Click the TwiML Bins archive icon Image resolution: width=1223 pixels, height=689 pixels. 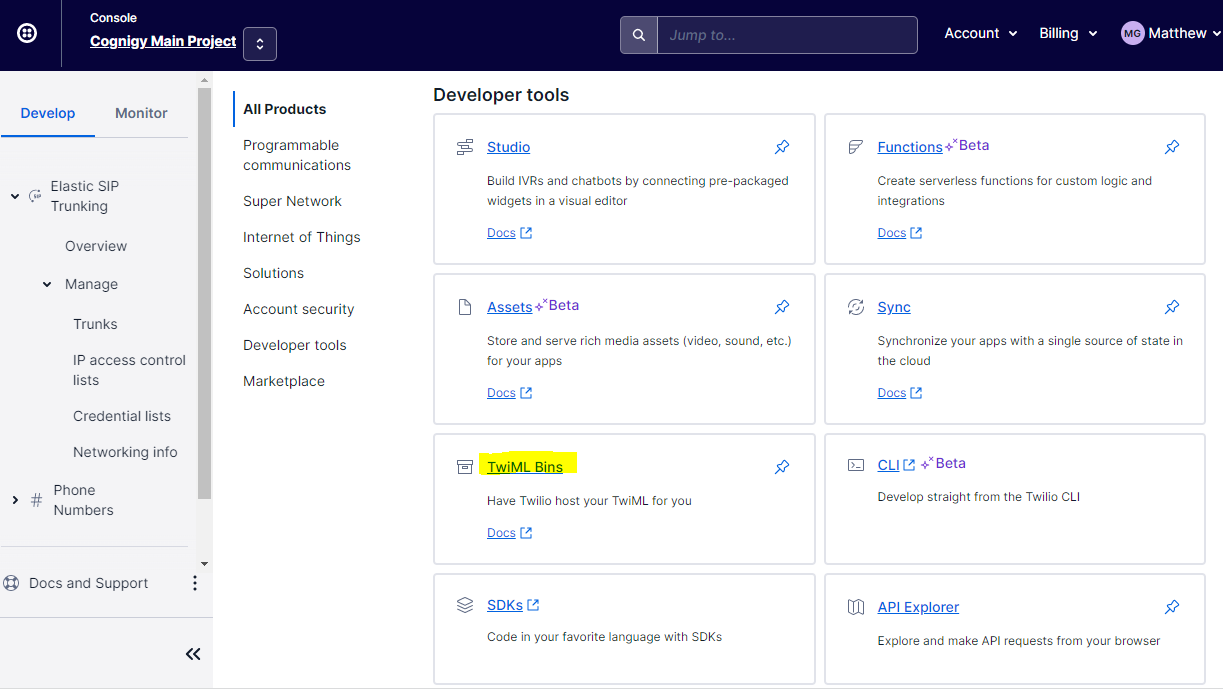[465, 467]
